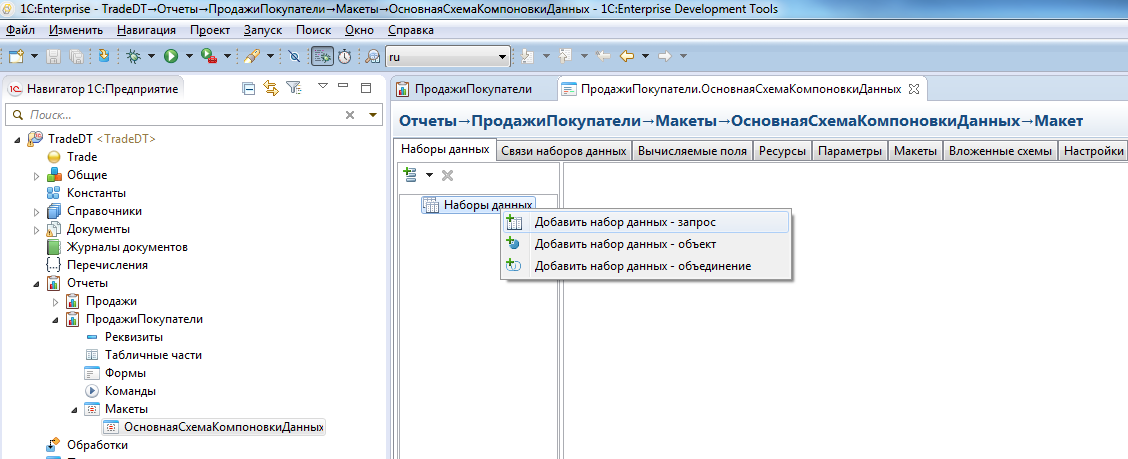Click the green Run play icon
Image resolution: width=1128 pixels, height=459 pixels.
point(171,56)
